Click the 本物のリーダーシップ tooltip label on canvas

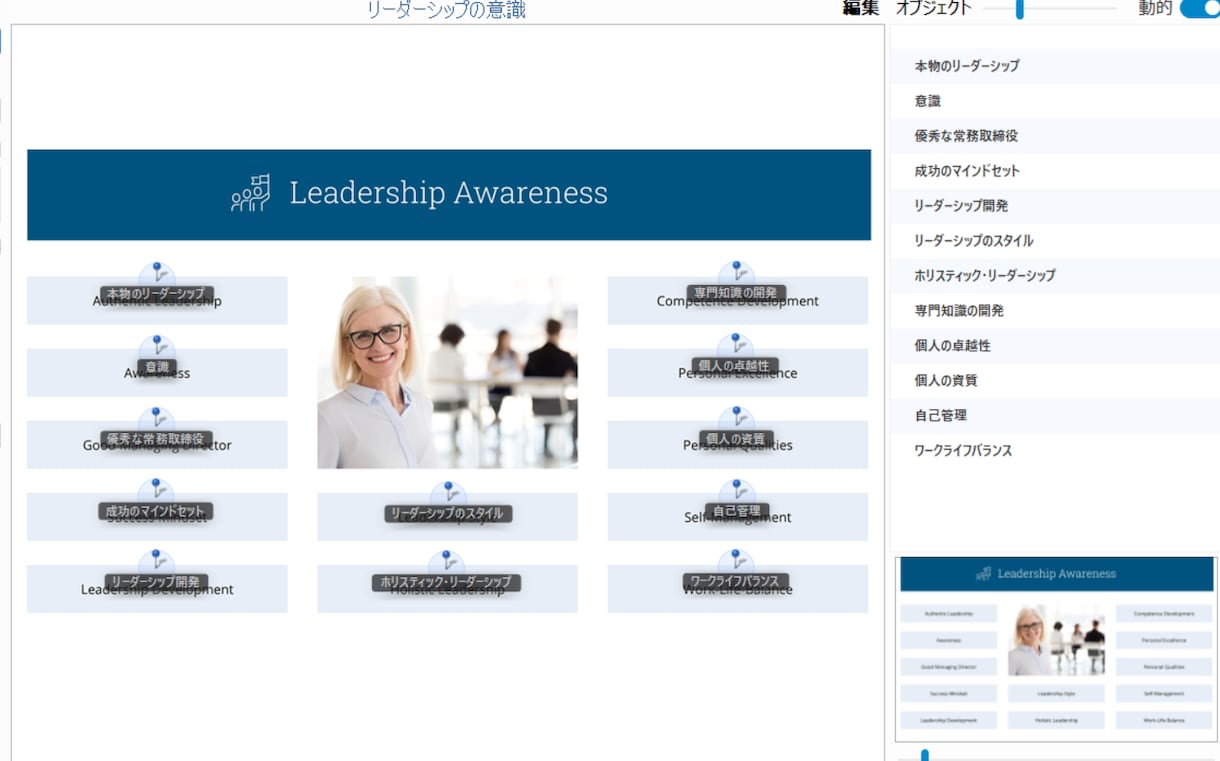click(157, 294)
